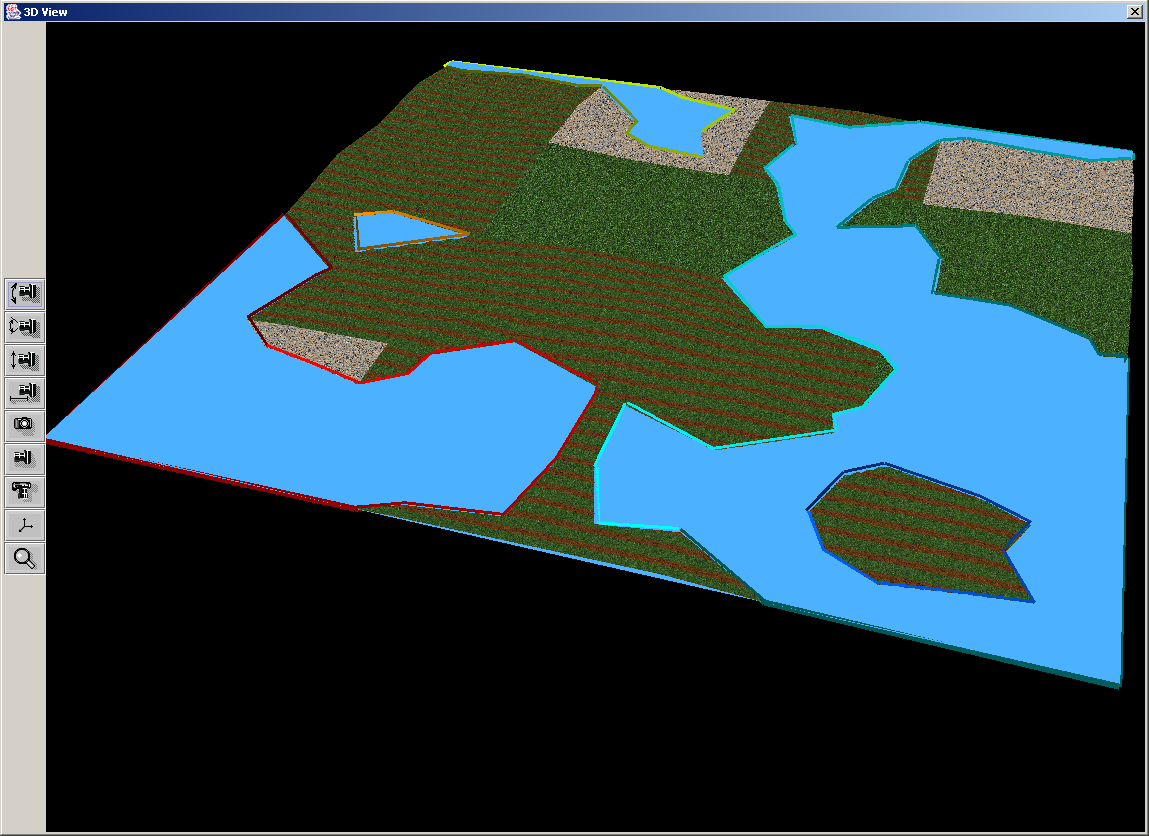The width and height of the screenshot is (1149, 836).
Task: Click the blue-outlined striped island
Action: pyautogui.click(x=910, y=530)
